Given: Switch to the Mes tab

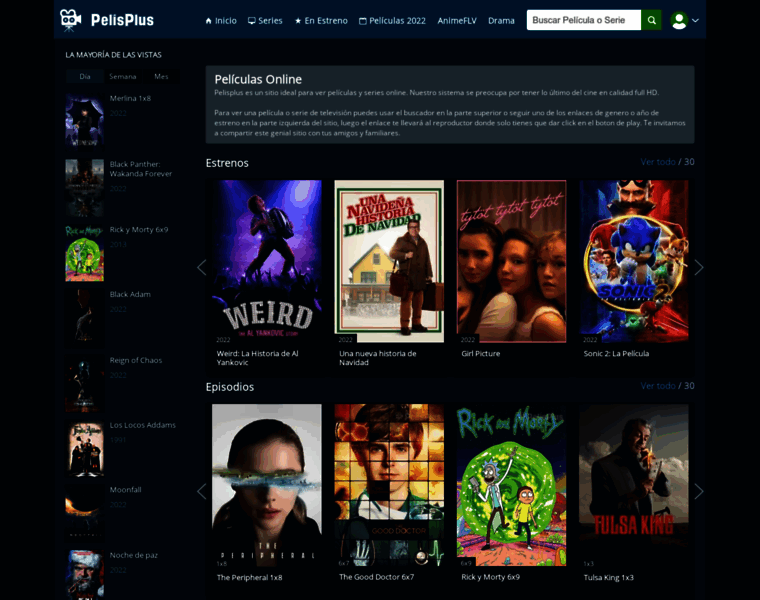Looking at the screenshot, I should 161,77.
